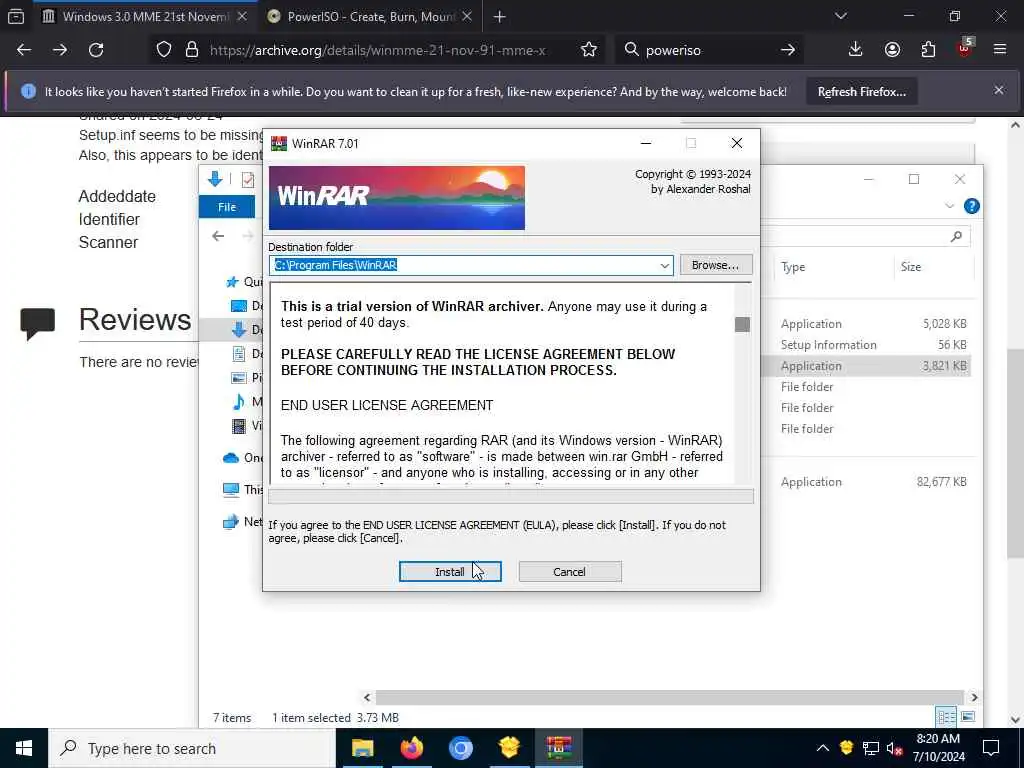1024x768 pixels.
Task: Open the list all tabs dropdown
Action: tap(840, 16)
